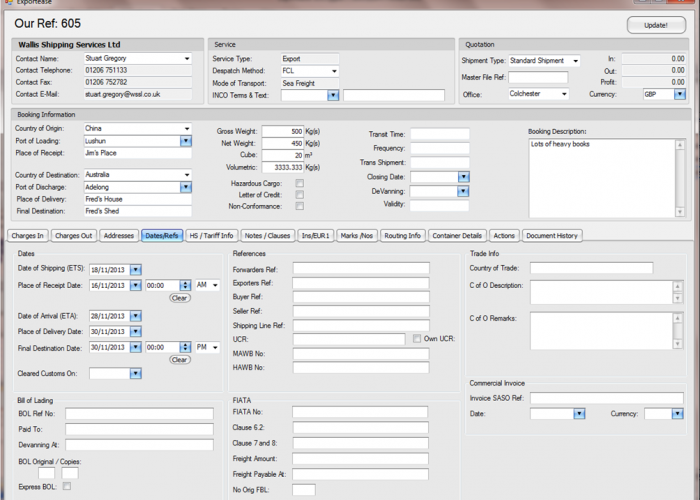Enable the Non-Conformance checkbox

[x=300, y=206]
